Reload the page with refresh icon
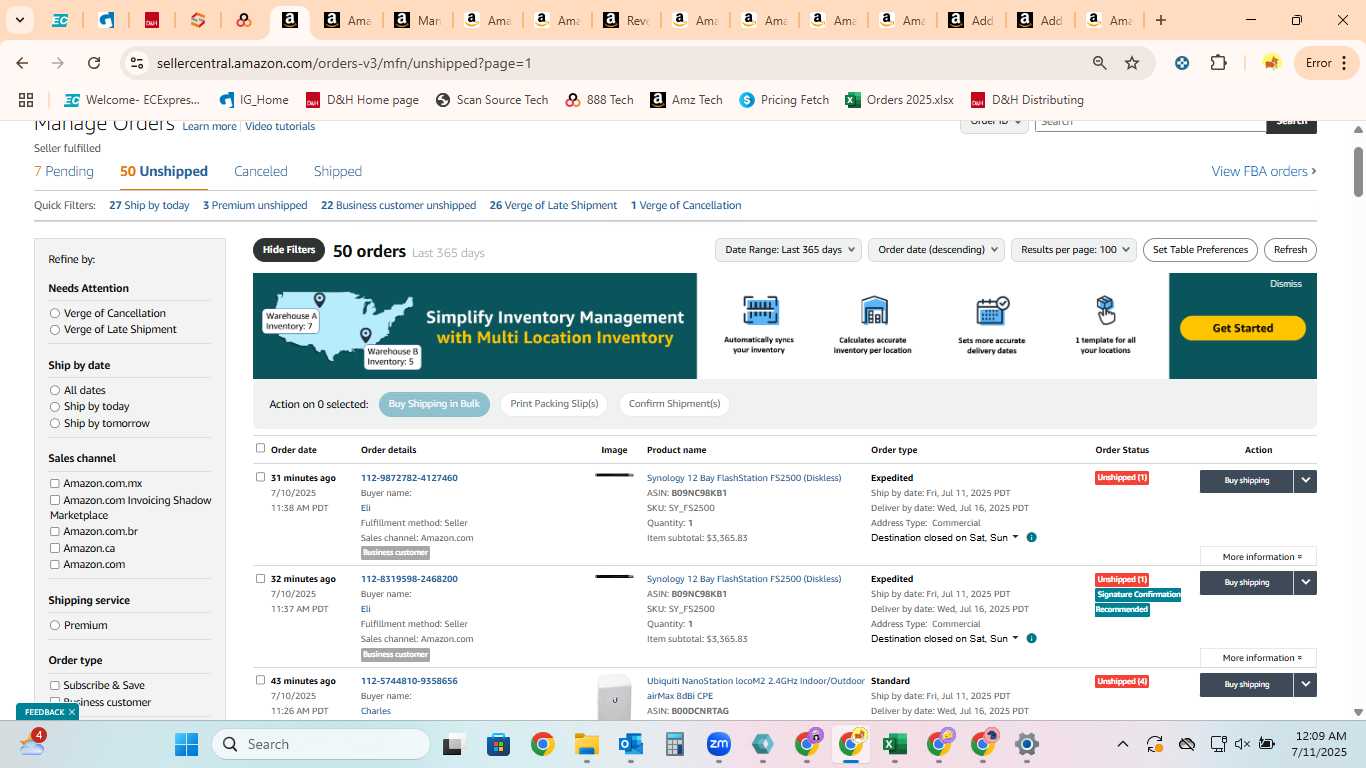The image size is (1366, 768). [94, 63]
